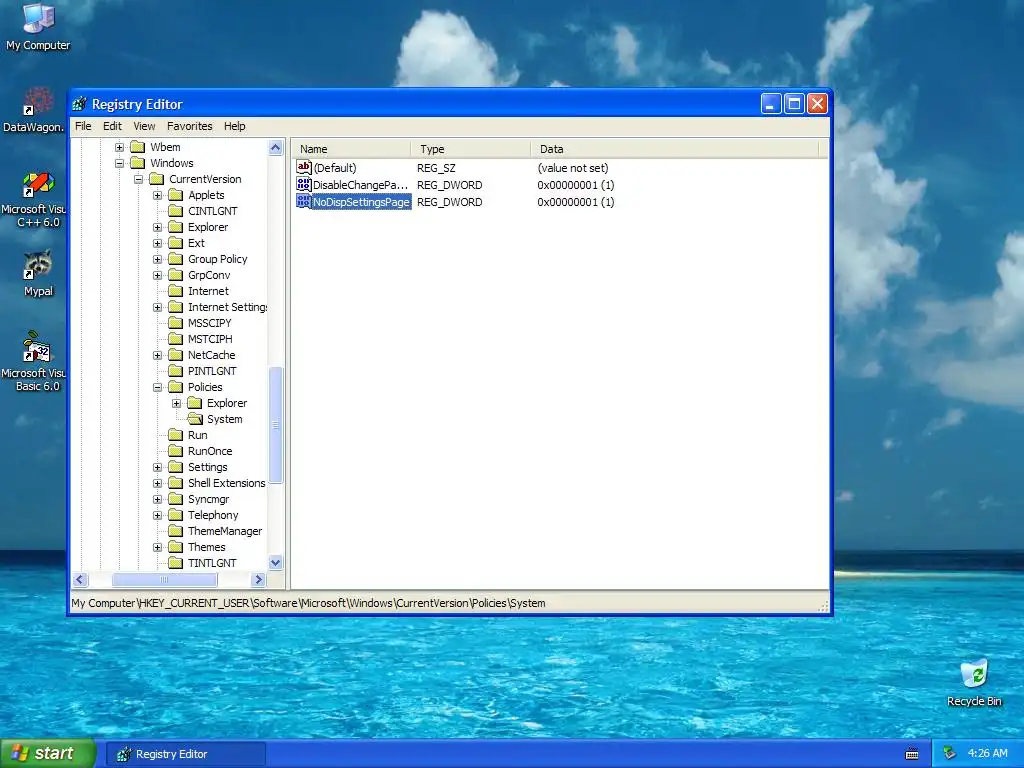Click the MSSCIPY folder icon
The height and width of the screenshot is (768, 1024).
coord(175,323)
